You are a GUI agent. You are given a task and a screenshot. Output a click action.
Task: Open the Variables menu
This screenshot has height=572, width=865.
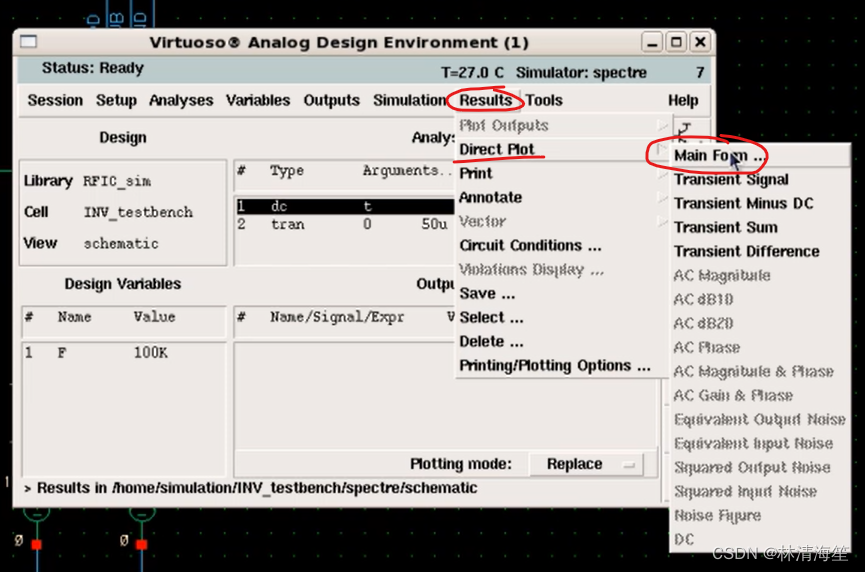pos(258,100)
